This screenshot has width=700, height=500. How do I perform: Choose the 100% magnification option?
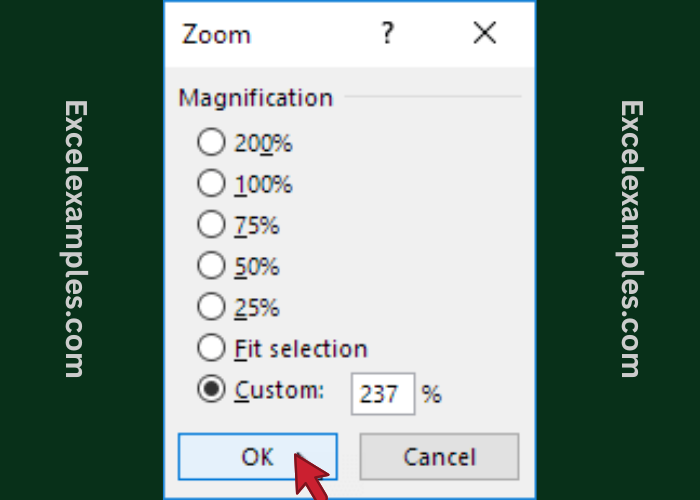(x=211, y=184)
